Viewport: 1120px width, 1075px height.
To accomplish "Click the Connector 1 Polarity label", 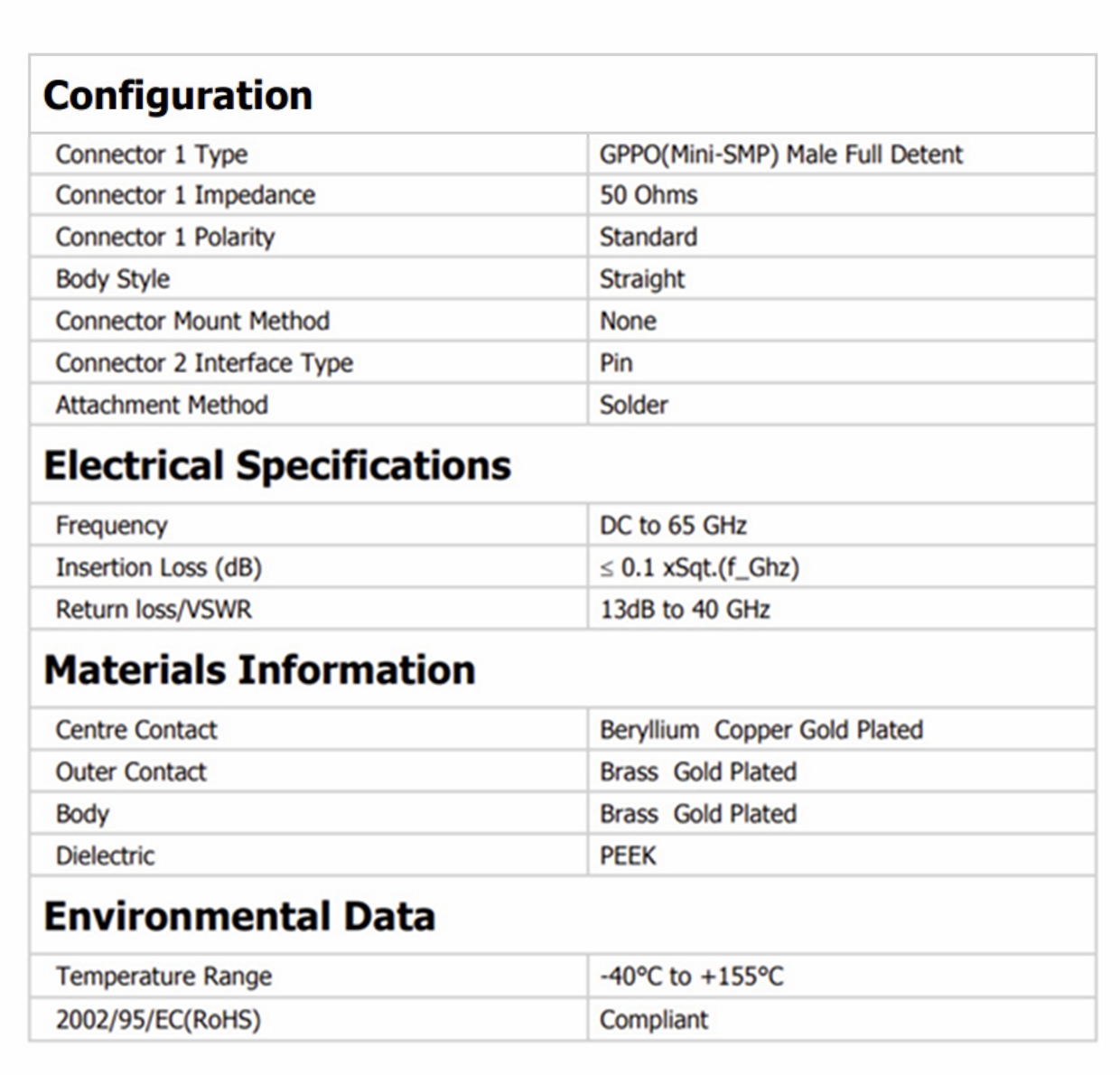I will click(164, 238).
